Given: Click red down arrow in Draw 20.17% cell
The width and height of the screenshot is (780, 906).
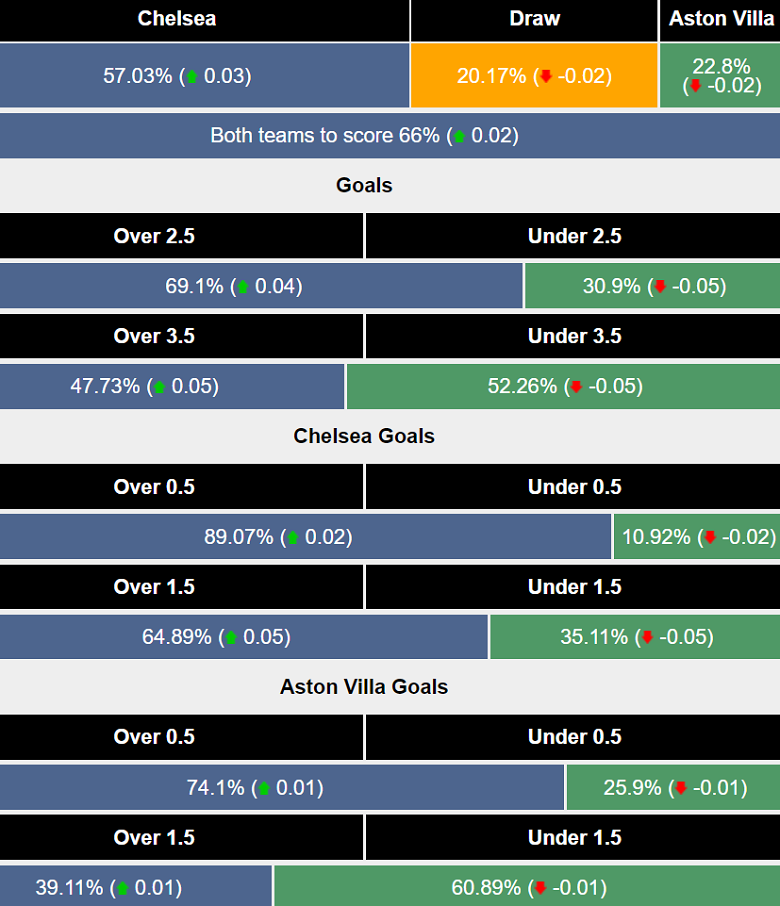Looking at the screenshot, I should point(546,76).
